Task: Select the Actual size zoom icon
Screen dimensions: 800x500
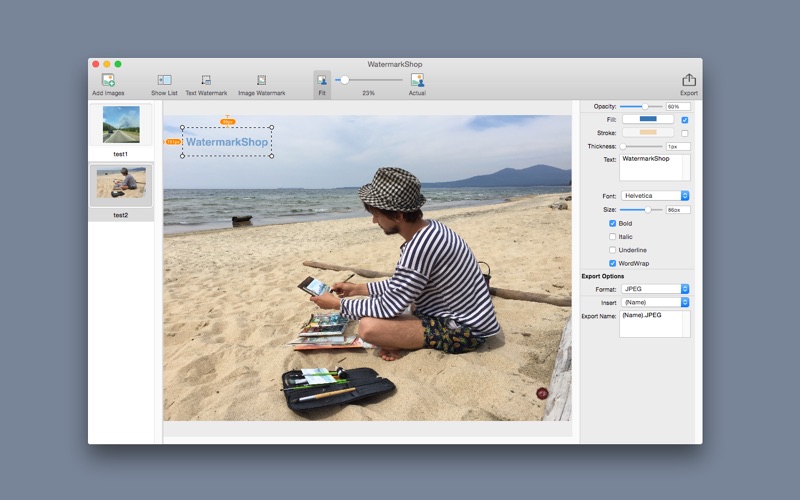Action: pyautogui.click(x=417, y=80)
